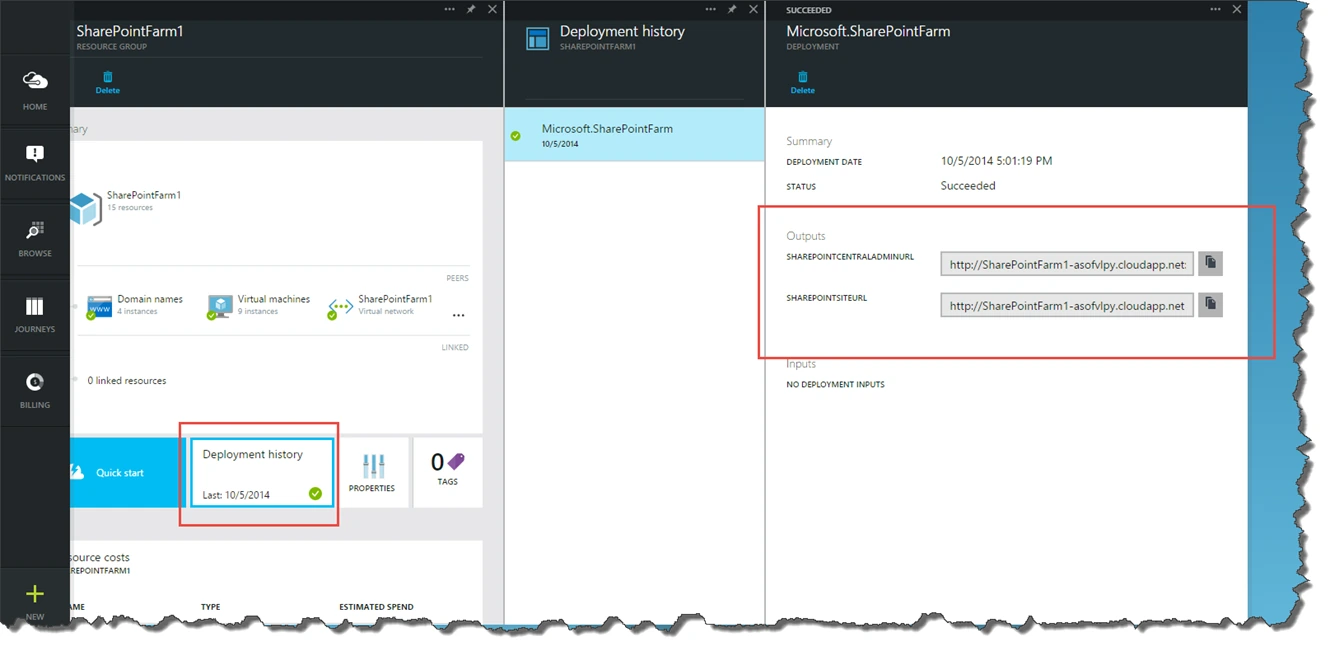Close the Deployment history blade
The image size is (1330, 651).
[x=753, y=9]
